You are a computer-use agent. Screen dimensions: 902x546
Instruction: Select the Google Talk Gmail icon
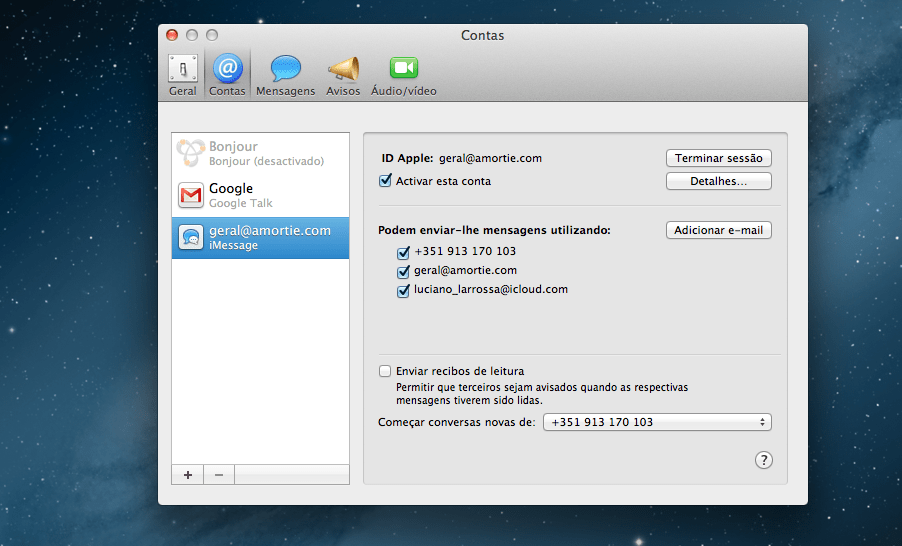click(x=190, y=195)
